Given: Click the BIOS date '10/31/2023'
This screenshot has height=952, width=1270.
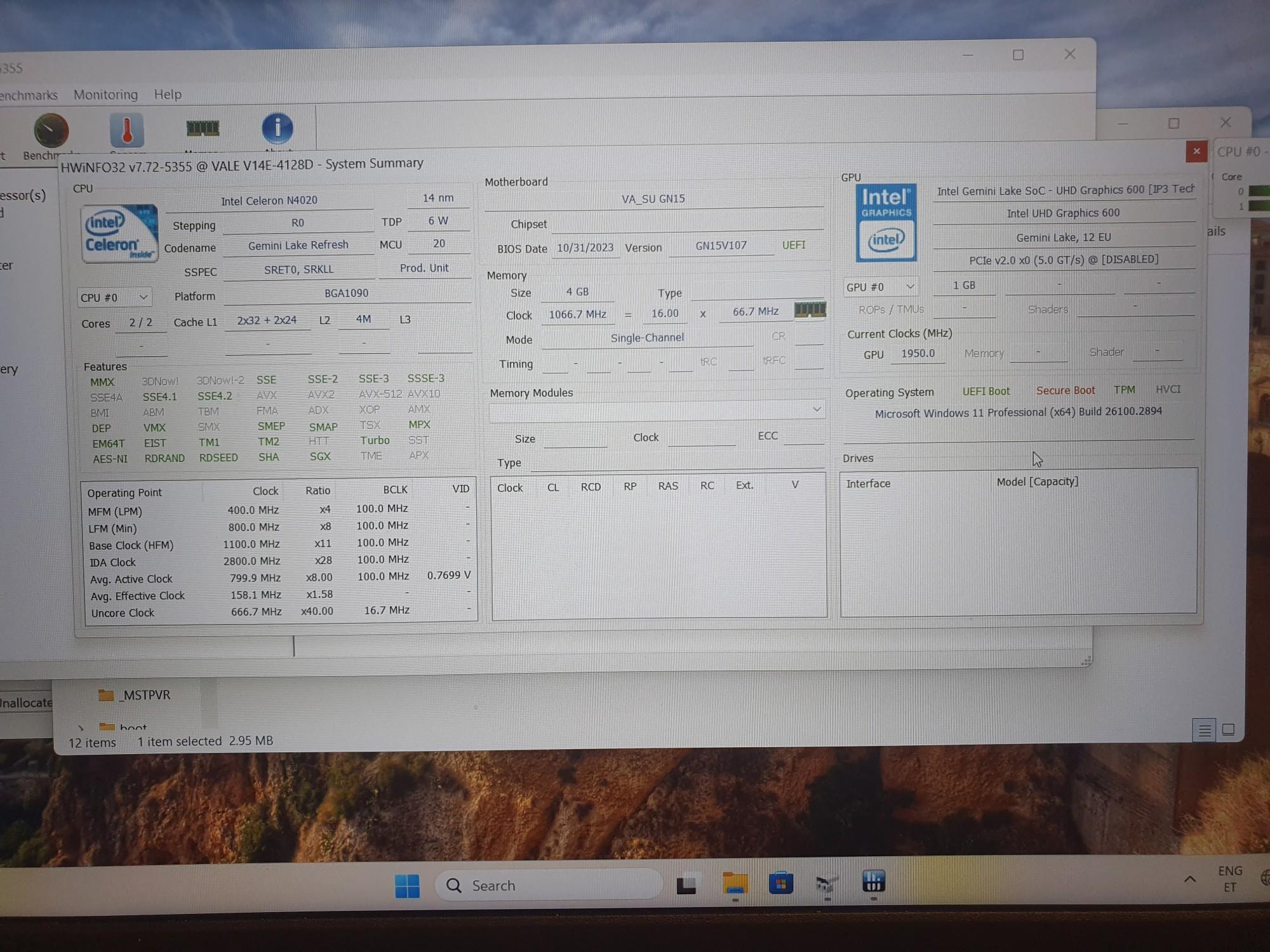Looking at the screenshot, I should 585,248.
